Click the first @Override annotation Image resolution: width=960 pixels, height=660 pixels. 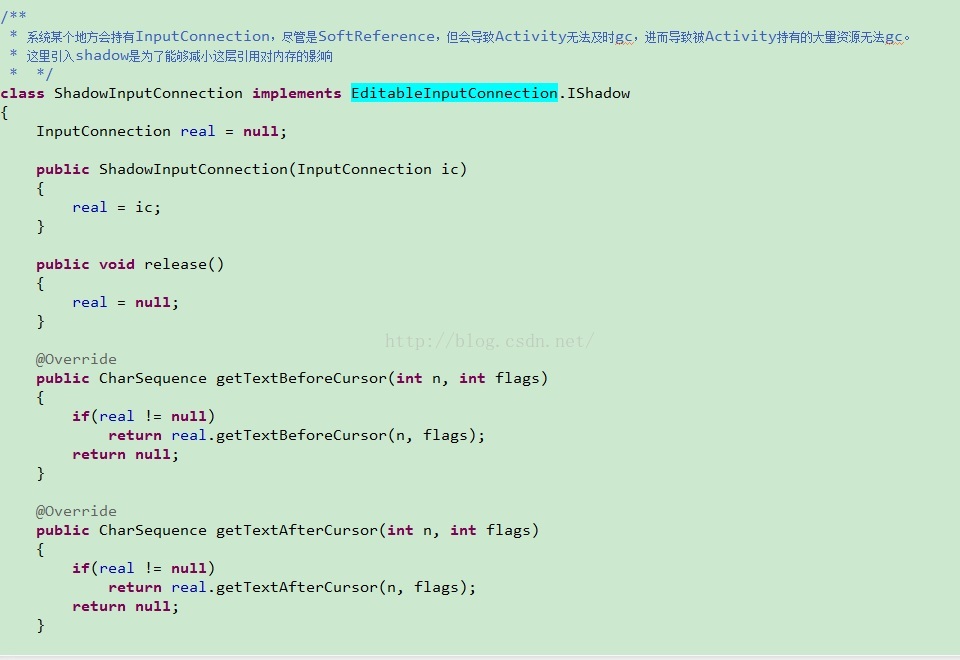click(76, 359)
